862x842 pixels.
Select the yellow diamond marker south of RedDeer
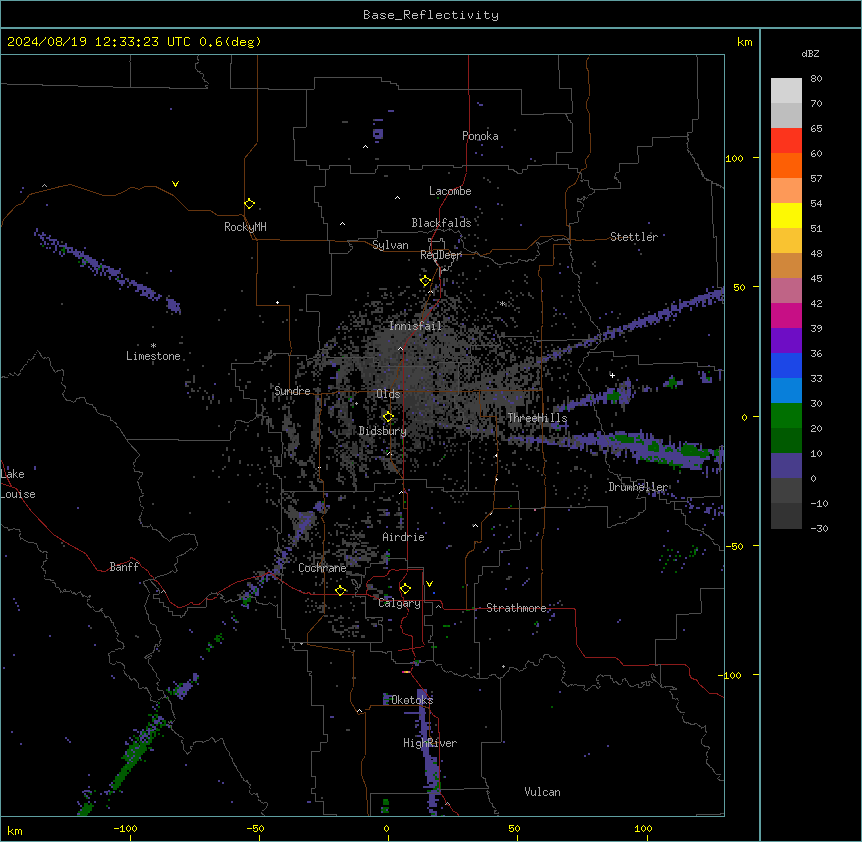(425, 281)
